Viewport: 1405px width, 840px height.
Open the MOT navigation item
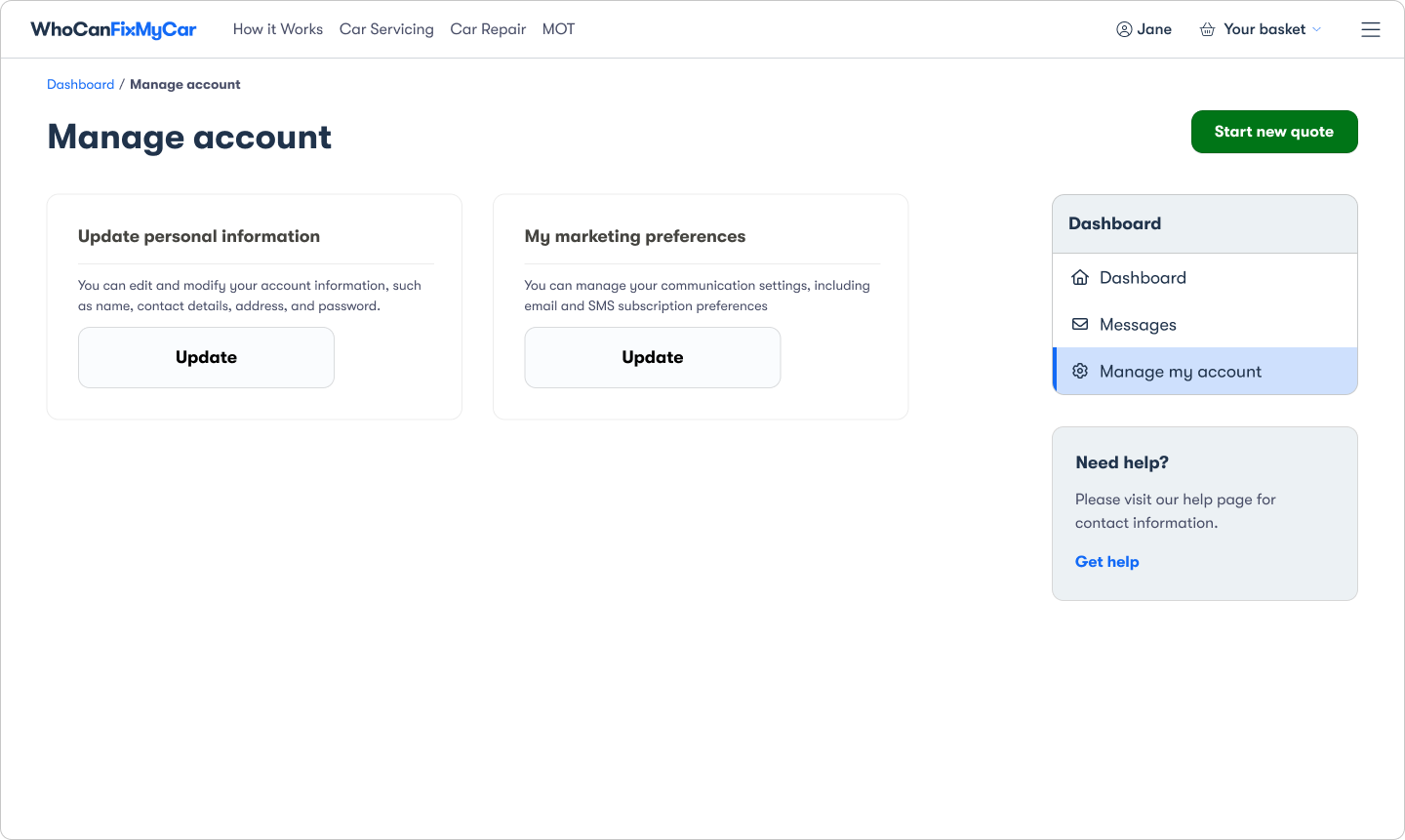[x=558, y=29]
